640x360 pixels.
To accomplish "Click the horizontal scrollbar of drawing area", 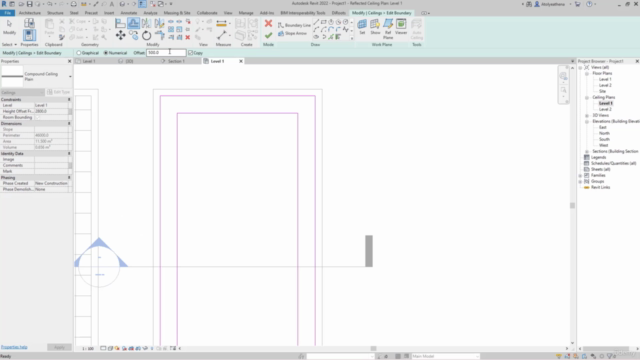I will pos(373,349).
